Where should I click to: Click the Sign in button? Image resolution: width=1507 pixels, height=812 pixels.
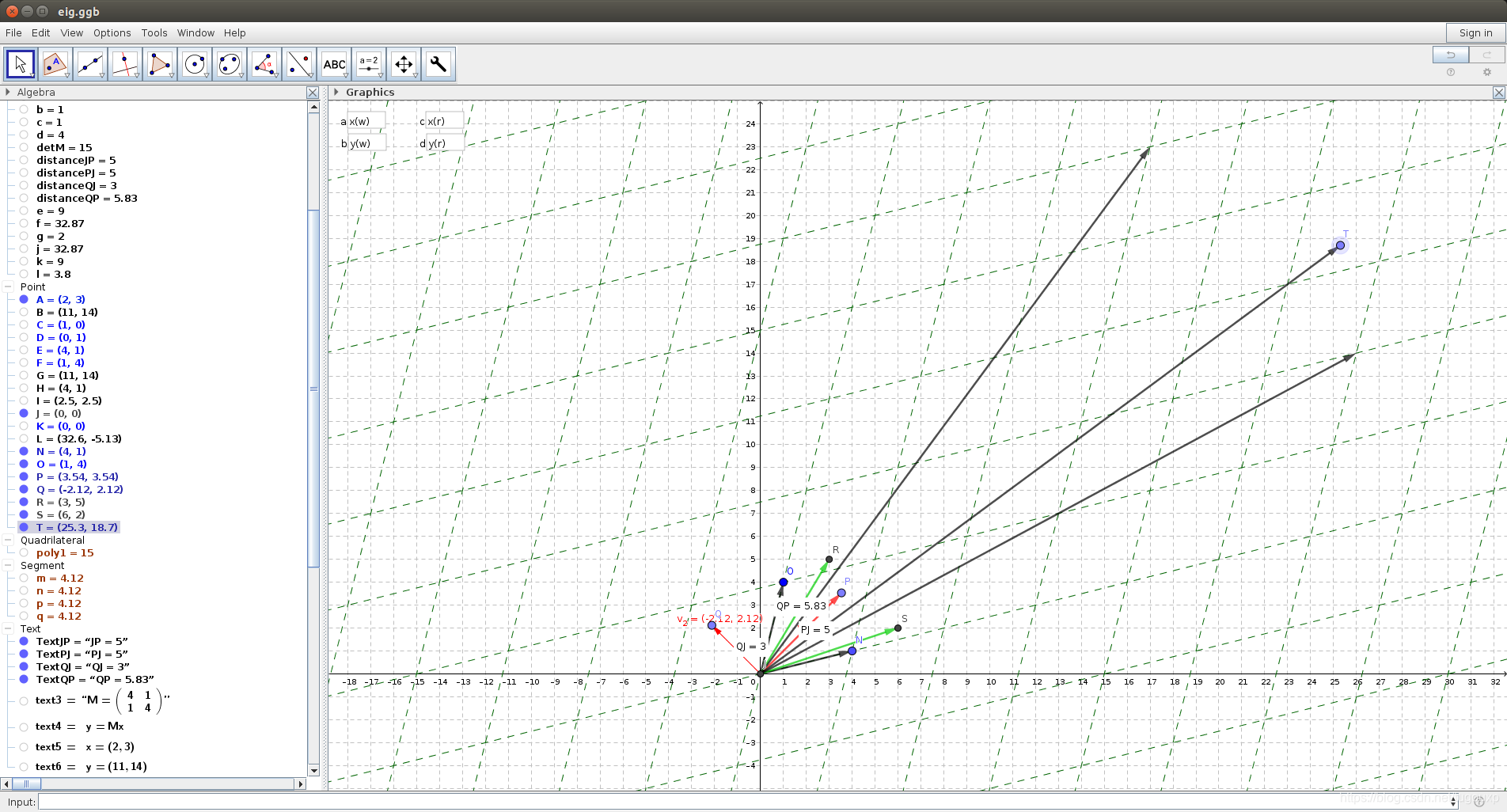(x=1476, y=32)
